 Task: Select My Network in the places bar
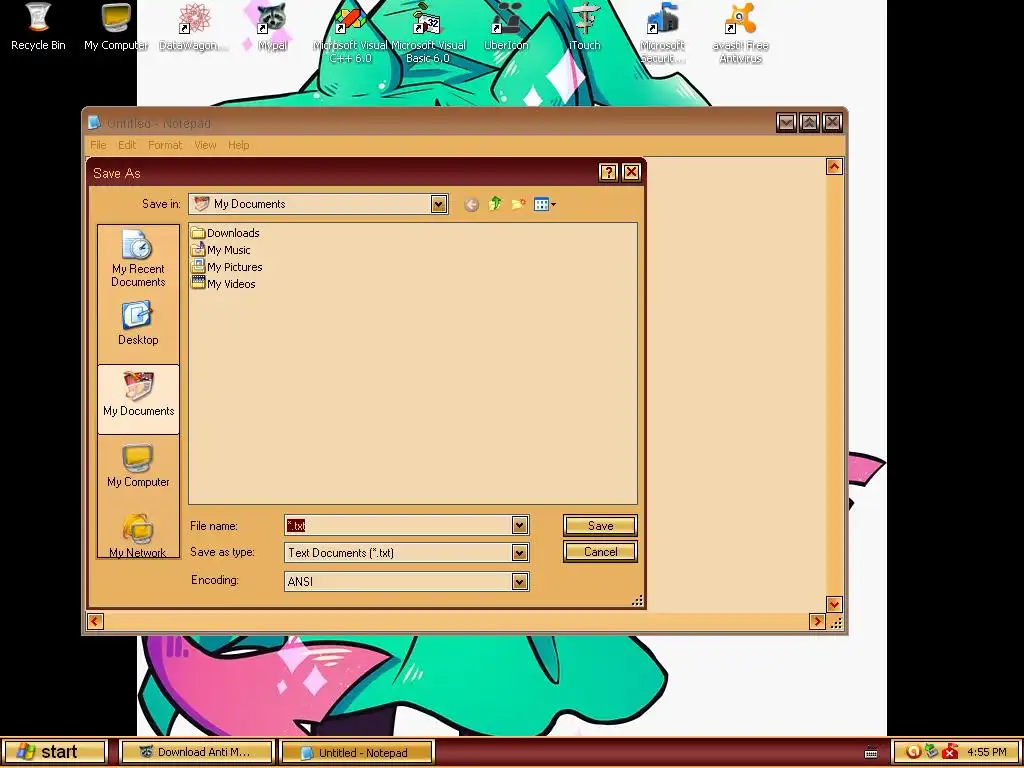138,536
